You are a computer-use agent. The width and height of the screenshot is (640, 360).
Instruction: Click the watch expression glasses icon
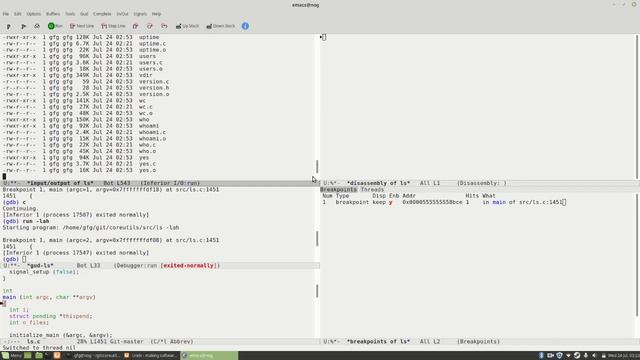pyautogui.click(x=37, y=26)
